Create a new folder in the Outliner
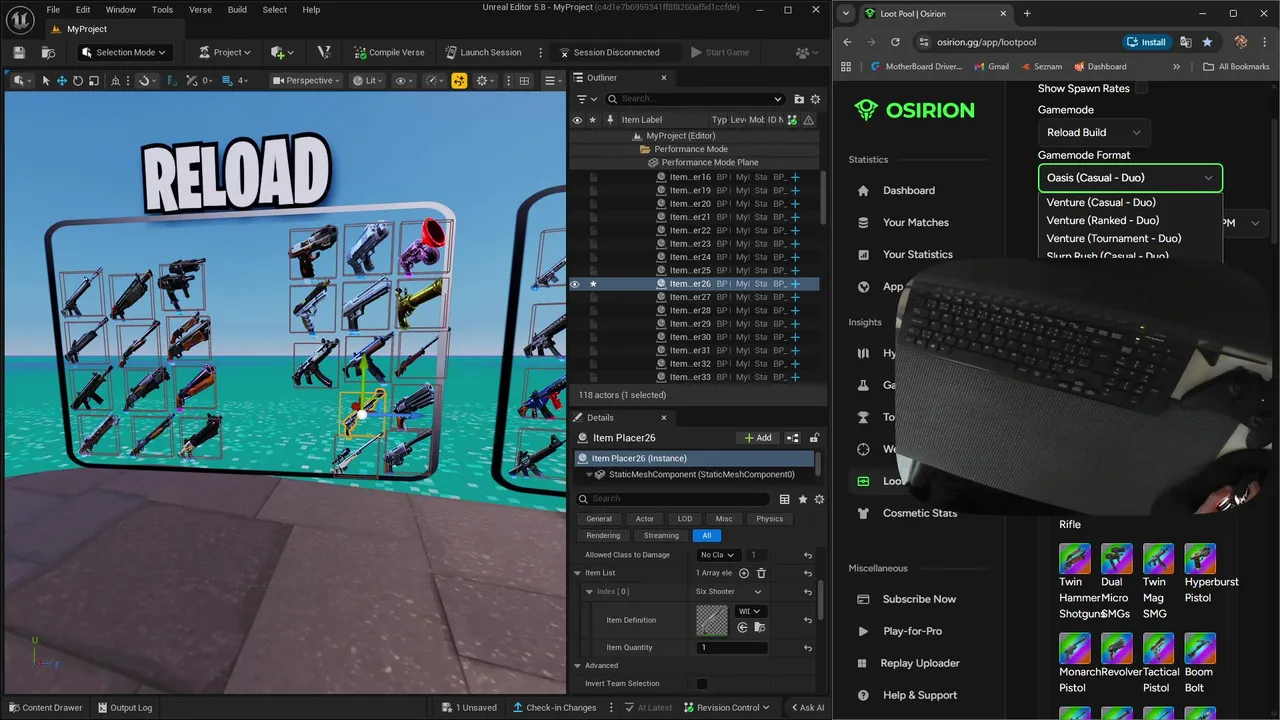This screenshot has width=1280, height=720. pyautogui.click(x=799, y=99)
